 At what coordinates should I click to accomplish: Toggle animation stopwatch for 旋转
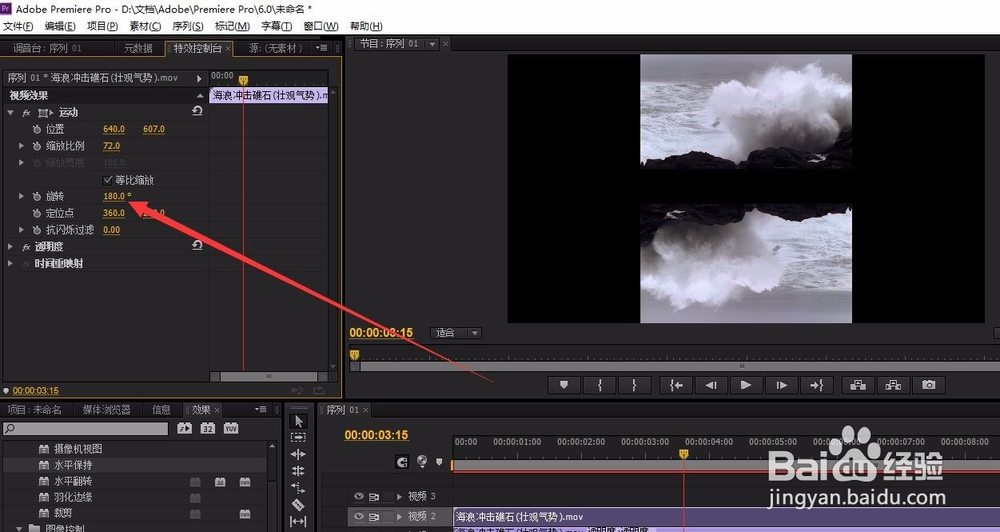[x=37, y=196]
